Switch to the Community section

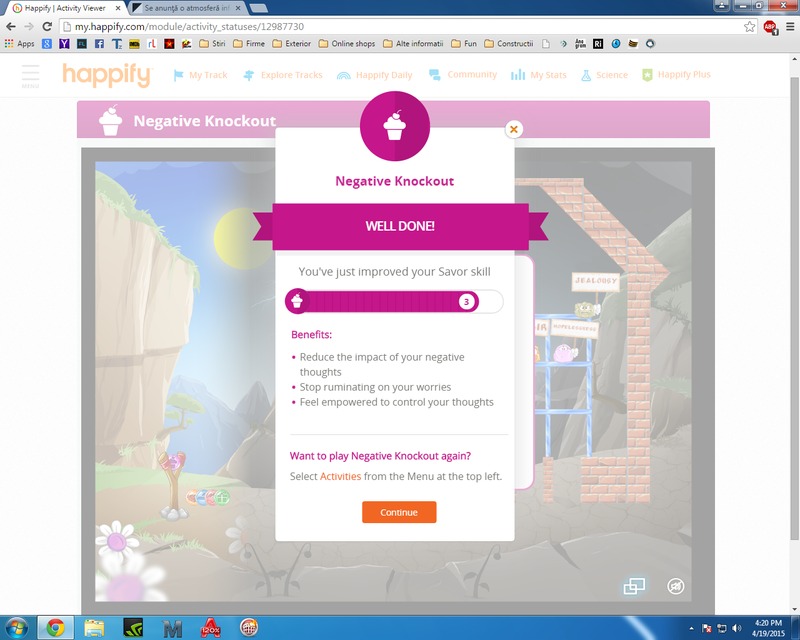(x=463, y=75)
